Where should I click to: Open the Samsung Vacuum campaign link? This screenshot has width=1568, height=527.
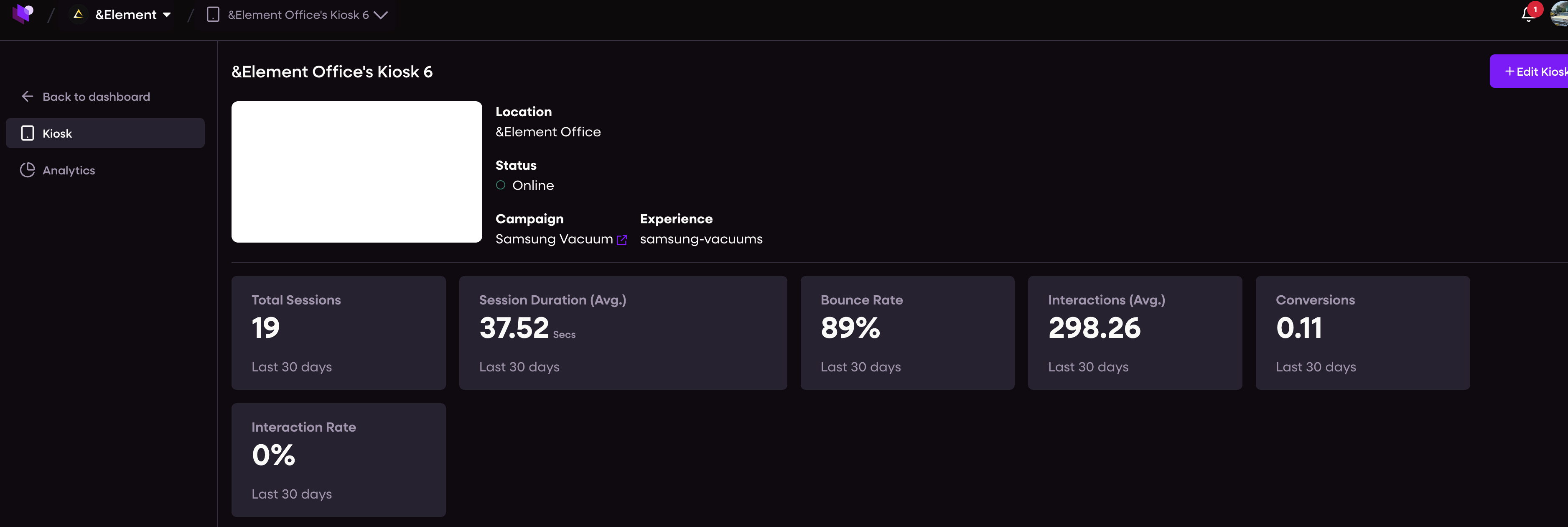pos(554,239)
